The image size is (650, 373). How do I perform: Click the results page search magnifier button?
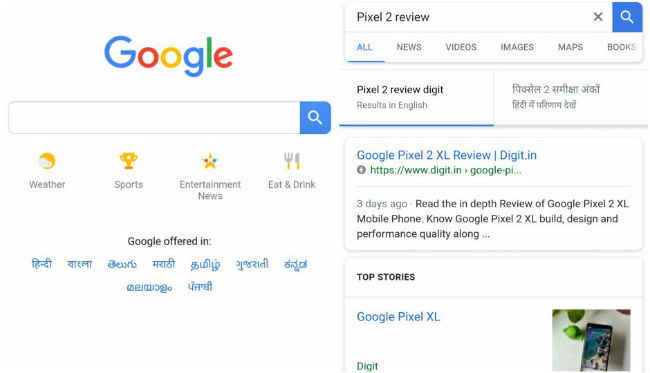[x=627, y=17]
